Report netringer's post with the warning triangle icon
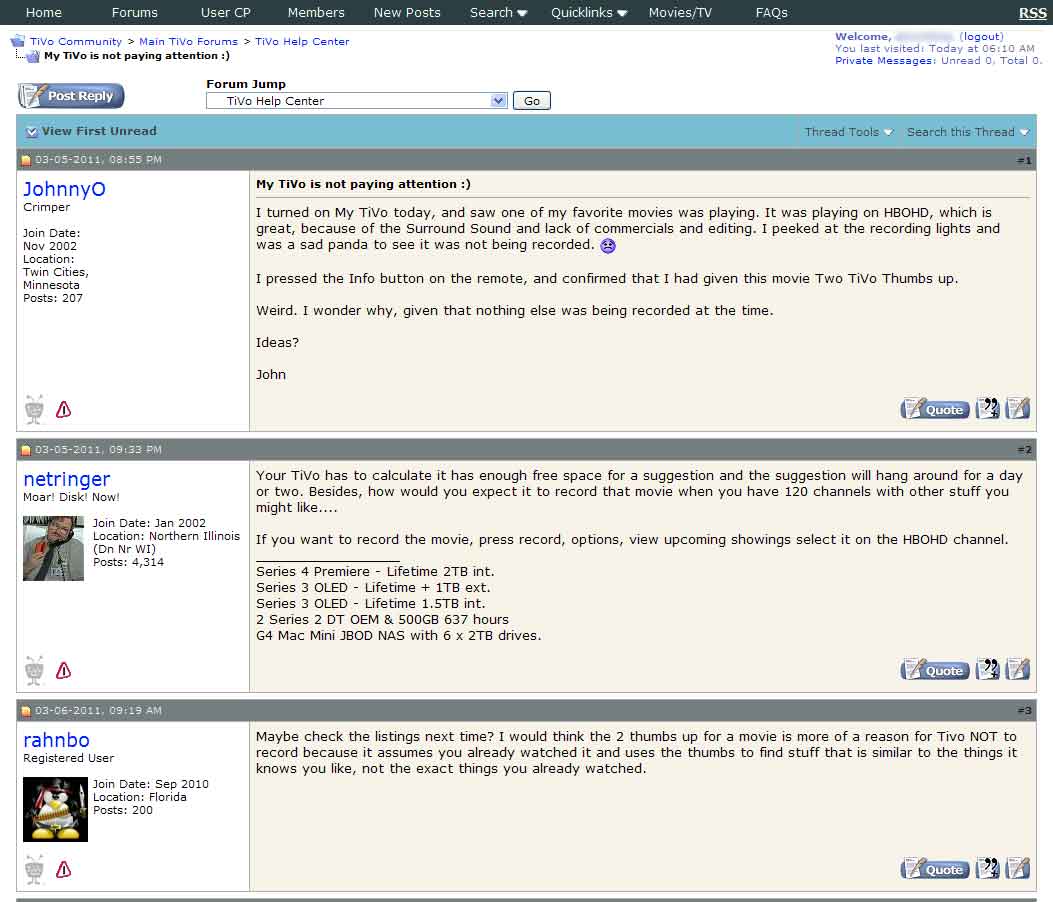Image resolution: width=1053 pixels, height=902 pixels. pos(64,670)
